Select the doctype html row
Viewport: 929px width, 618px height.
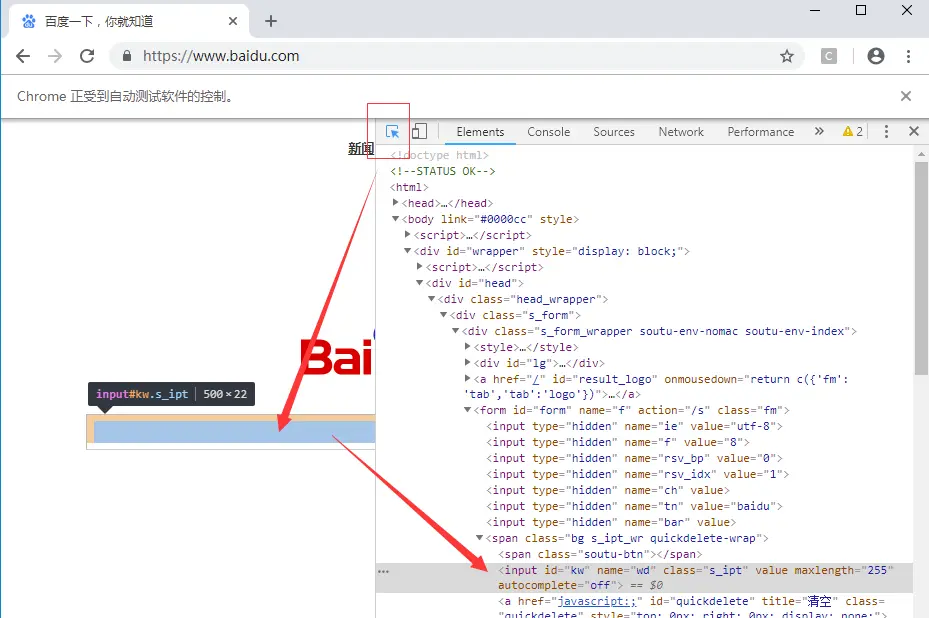tap(440, 155)
